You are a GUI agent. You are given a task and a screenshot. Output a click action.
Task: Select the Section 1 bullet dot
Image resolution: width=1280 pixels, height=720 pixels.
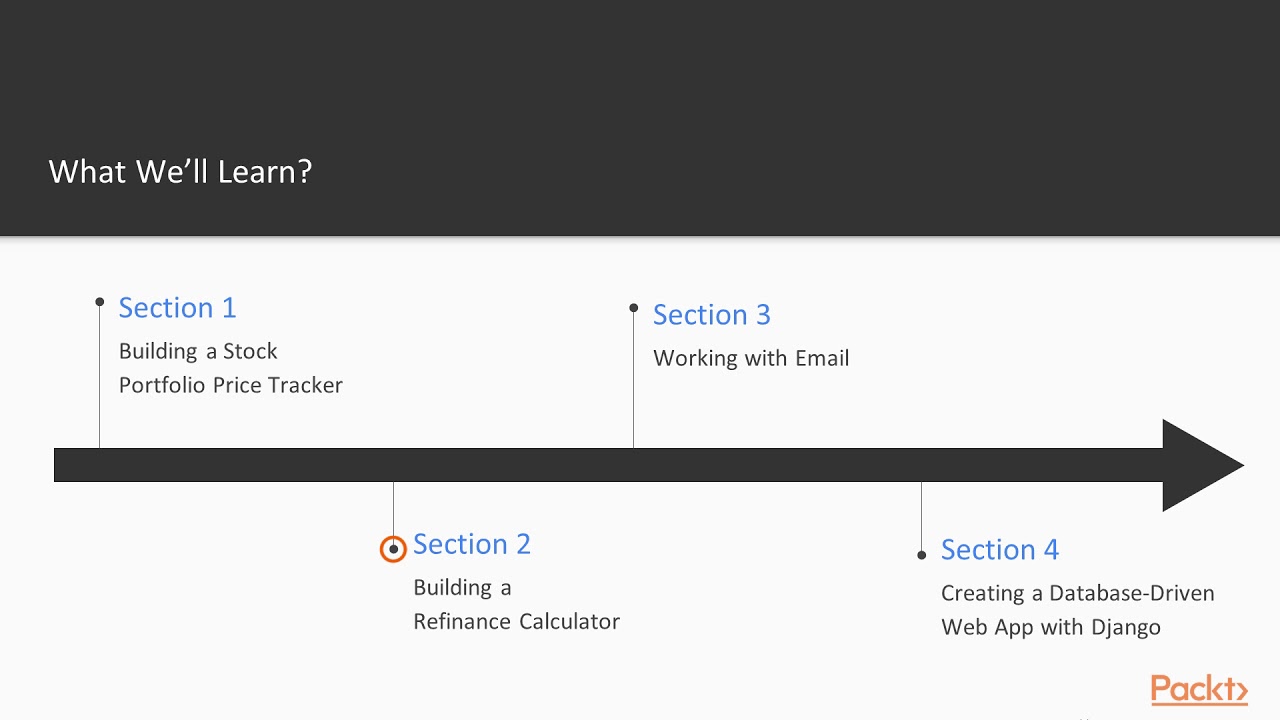(100, 301)
